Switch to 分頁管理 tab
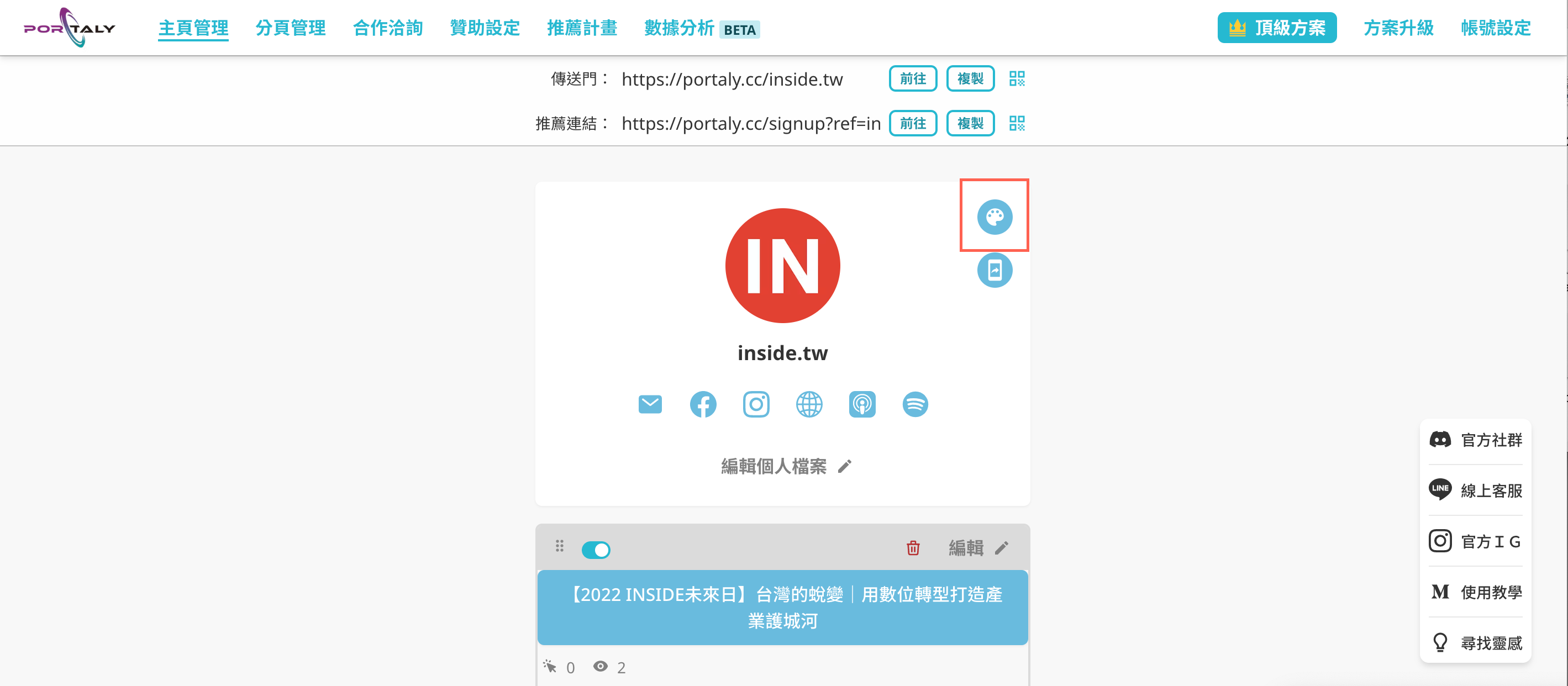 tap(291, 28)
